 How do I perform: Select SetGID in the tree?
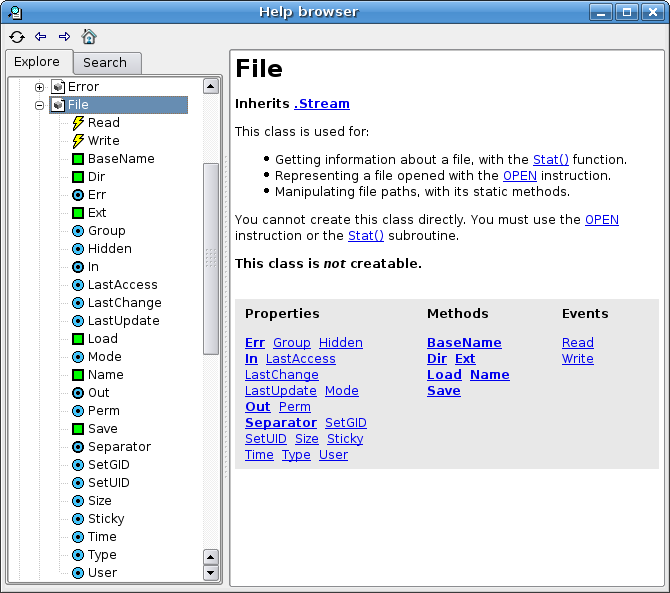click(x=109, y=465)
